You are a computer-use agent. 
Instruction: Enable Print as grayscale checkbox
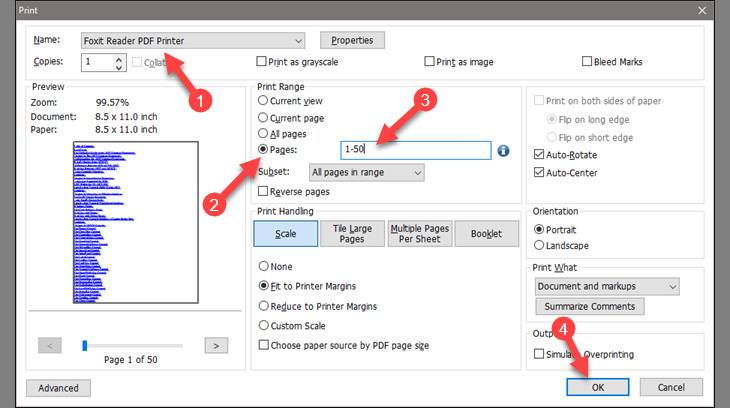click(262, 62)
